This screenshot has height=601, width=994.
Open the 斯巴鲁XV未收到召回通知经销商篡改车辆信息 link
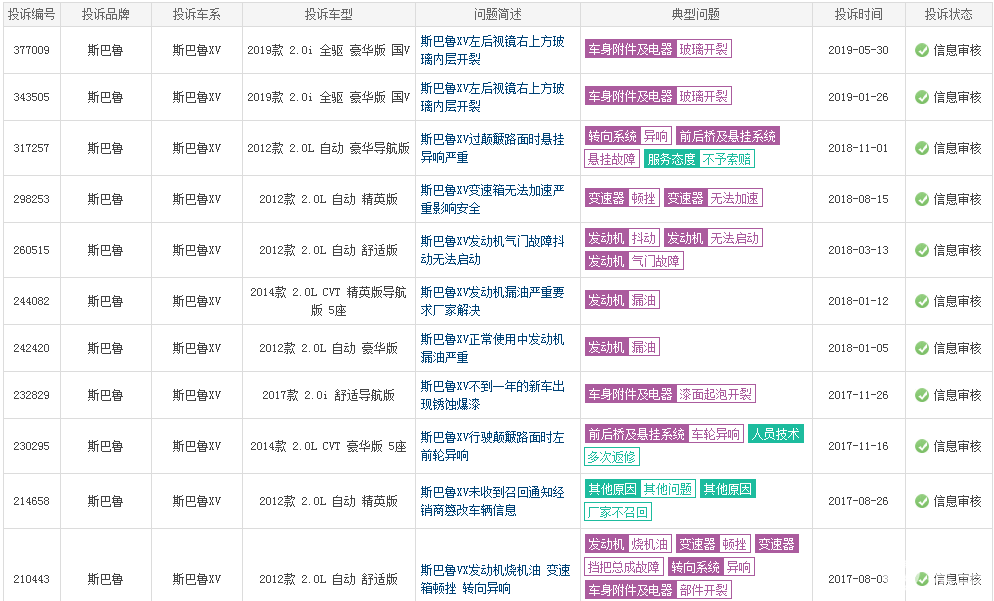(x=493, y=501)
